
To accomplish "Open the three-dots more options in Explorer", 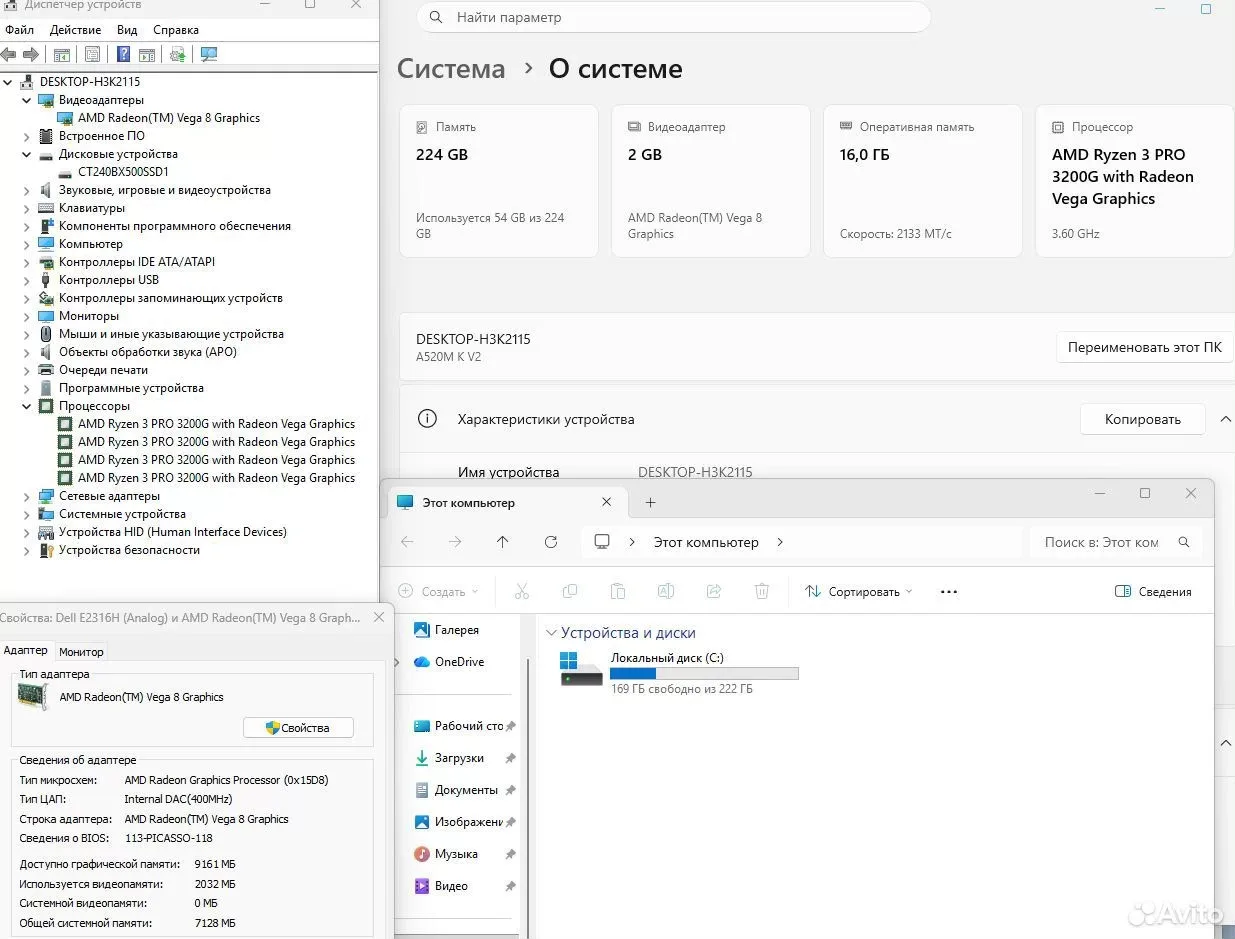I will [x=949, y=592].
